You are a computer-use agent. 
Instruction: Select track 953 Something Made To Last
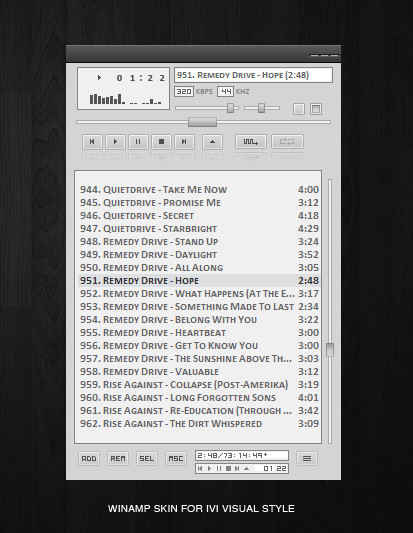coord(200,307)
